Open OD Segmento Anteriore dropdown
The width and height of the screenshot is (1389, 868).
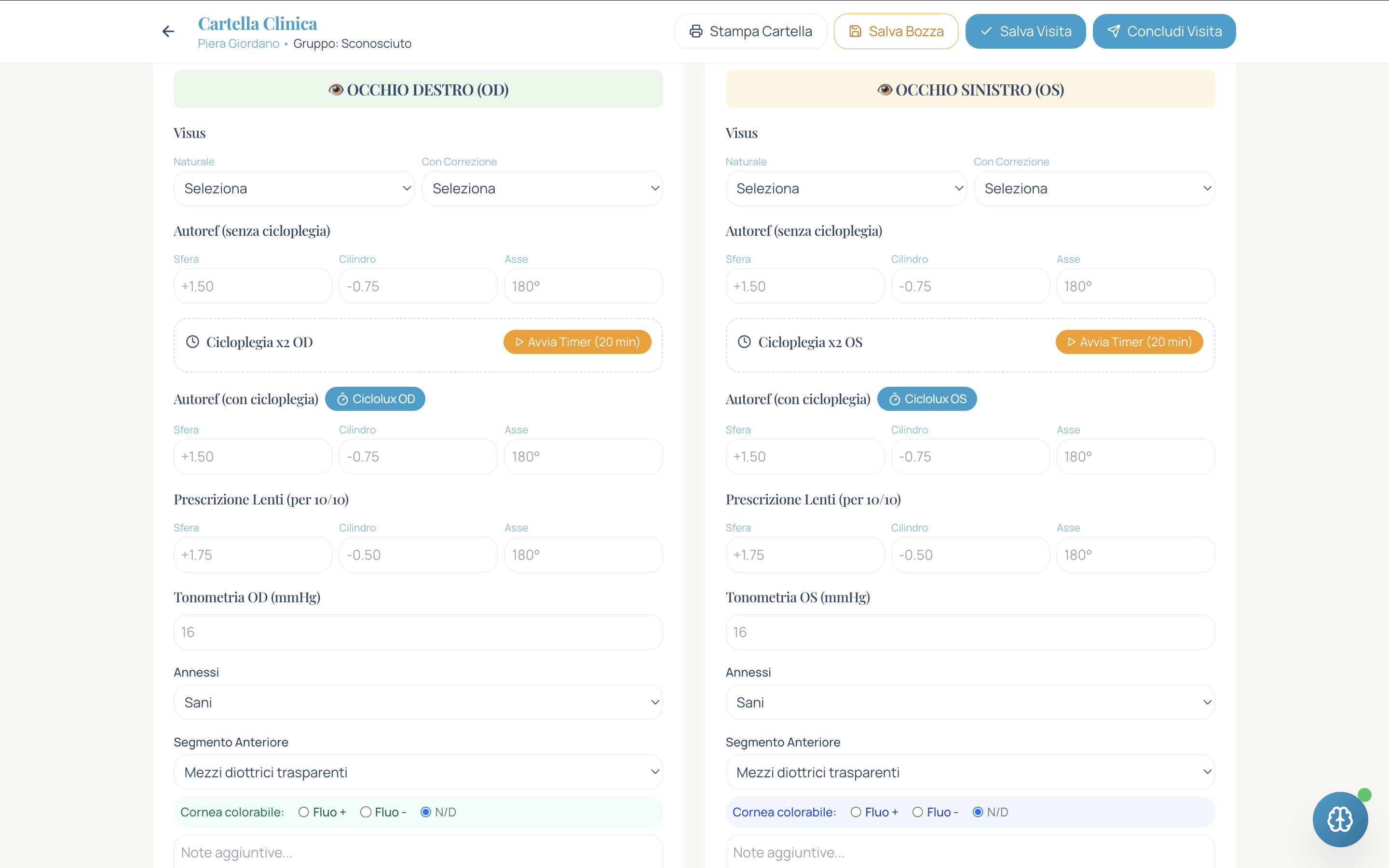coord(418,772)
